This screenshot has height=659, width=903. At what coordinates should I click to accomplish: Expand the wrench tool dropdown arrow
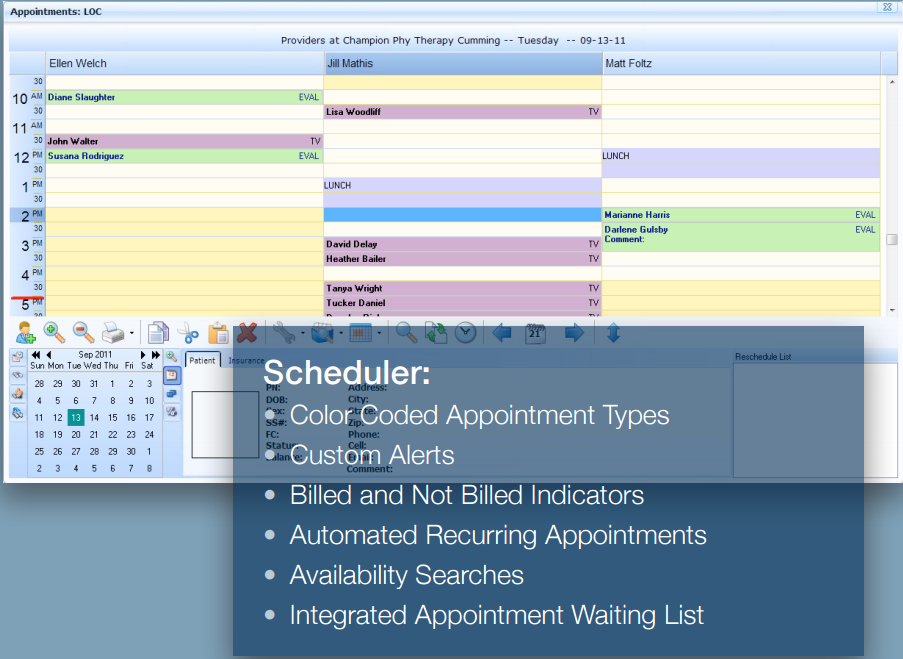(302, 333)
